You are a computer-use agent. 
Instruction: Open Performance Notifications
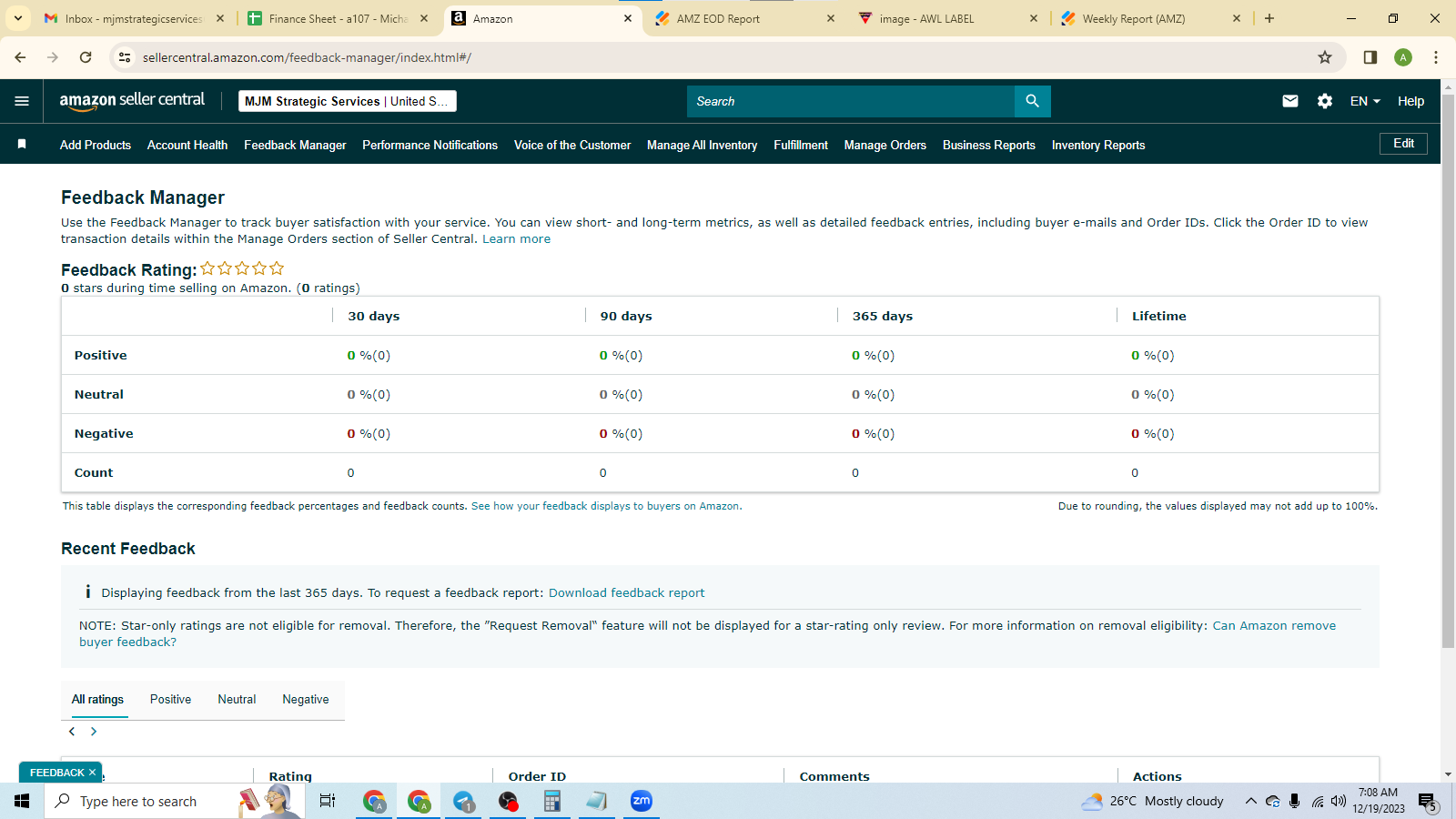pos(430,145)
